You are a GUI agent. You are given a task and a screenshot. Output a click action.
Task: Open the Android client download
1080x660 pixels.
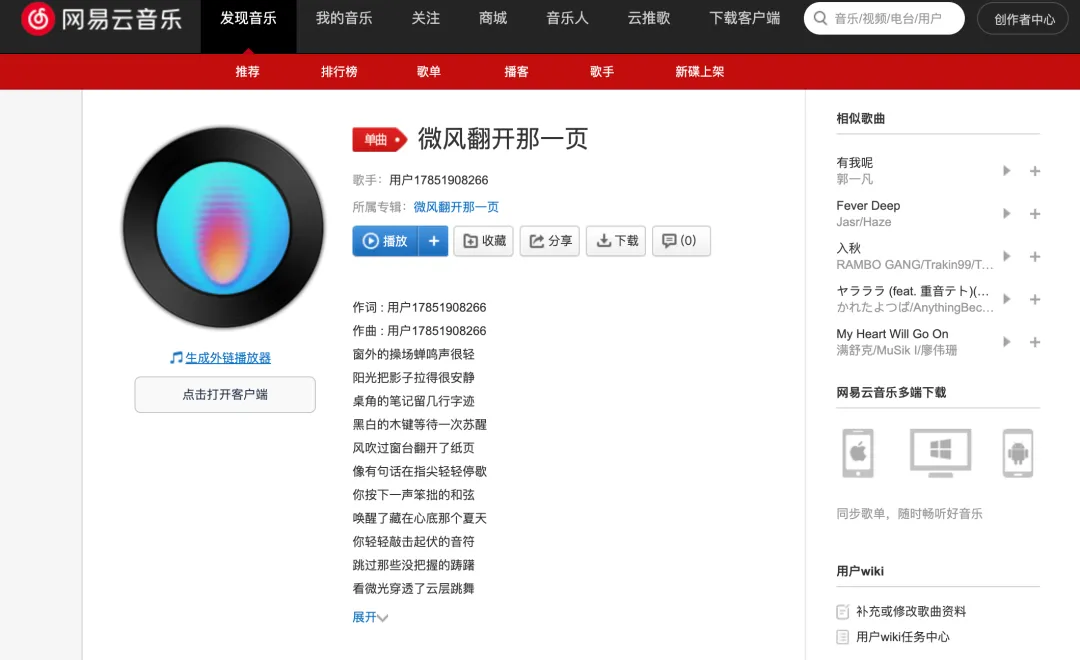click(1018, 453)
